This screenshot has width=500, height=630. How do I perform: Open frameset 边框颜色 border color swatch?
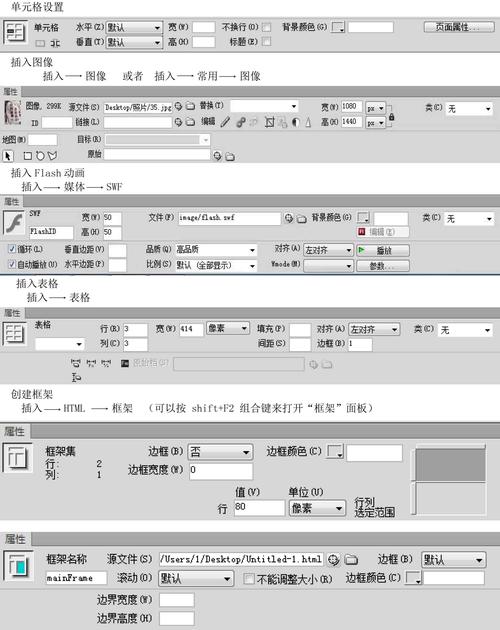click(334, 452)
